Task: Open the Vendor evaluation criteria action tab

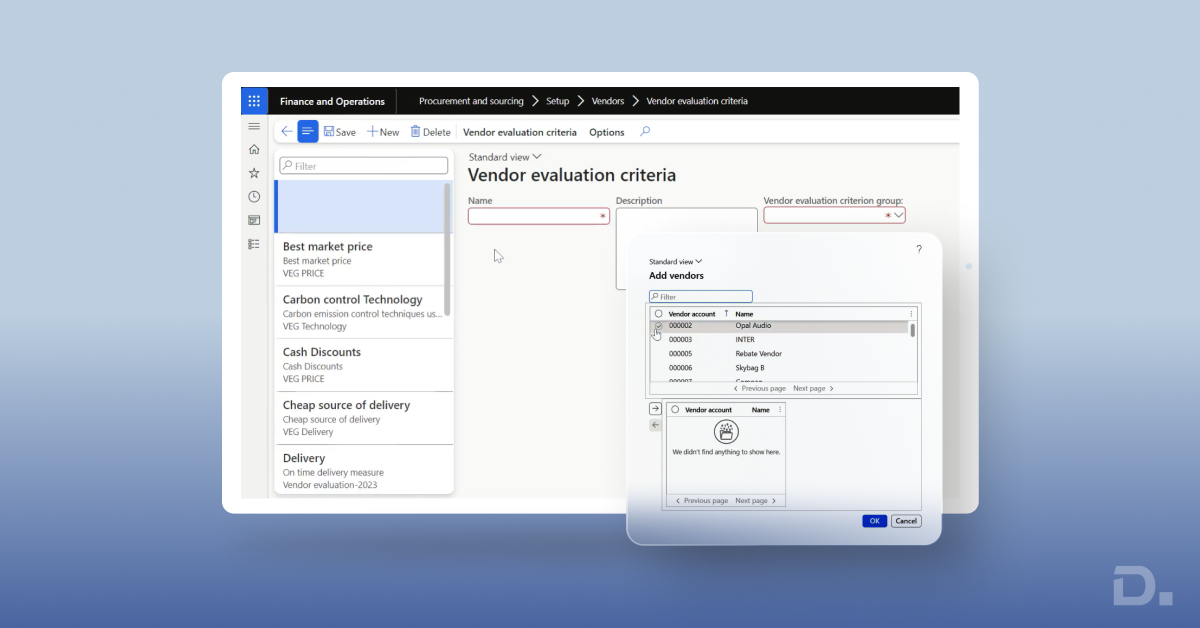Action: (520, 132)
